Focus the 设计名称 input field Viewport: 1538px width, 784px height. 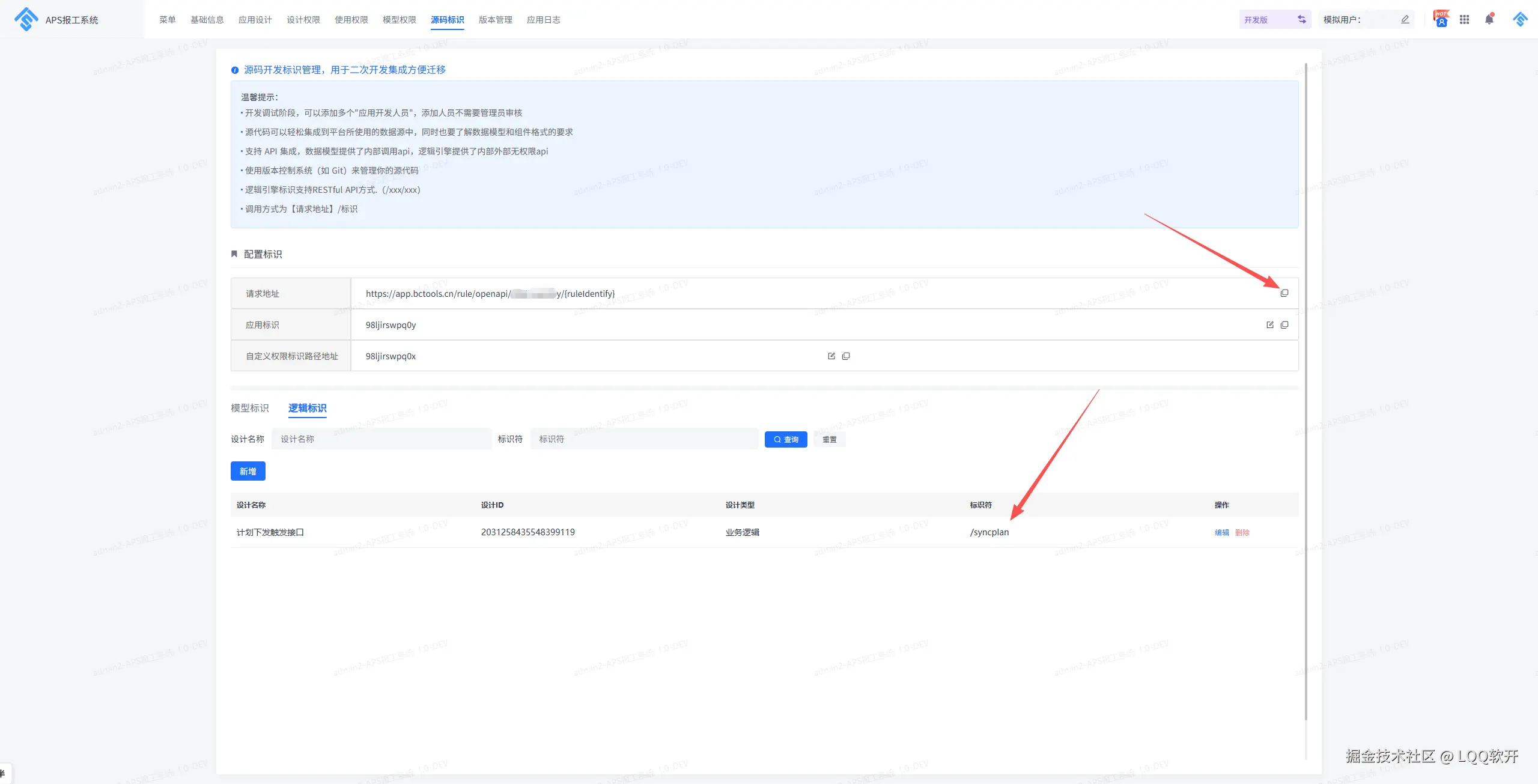381,439
